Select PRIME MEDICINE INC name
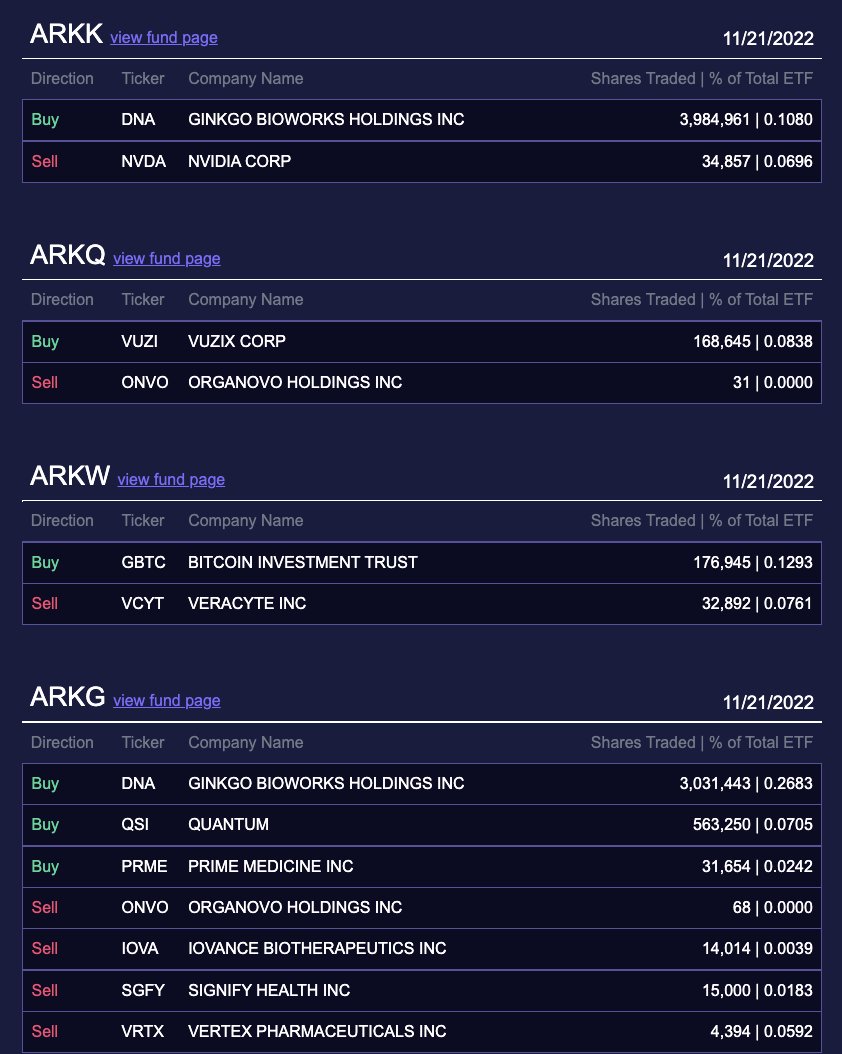 tap(271, 866)
